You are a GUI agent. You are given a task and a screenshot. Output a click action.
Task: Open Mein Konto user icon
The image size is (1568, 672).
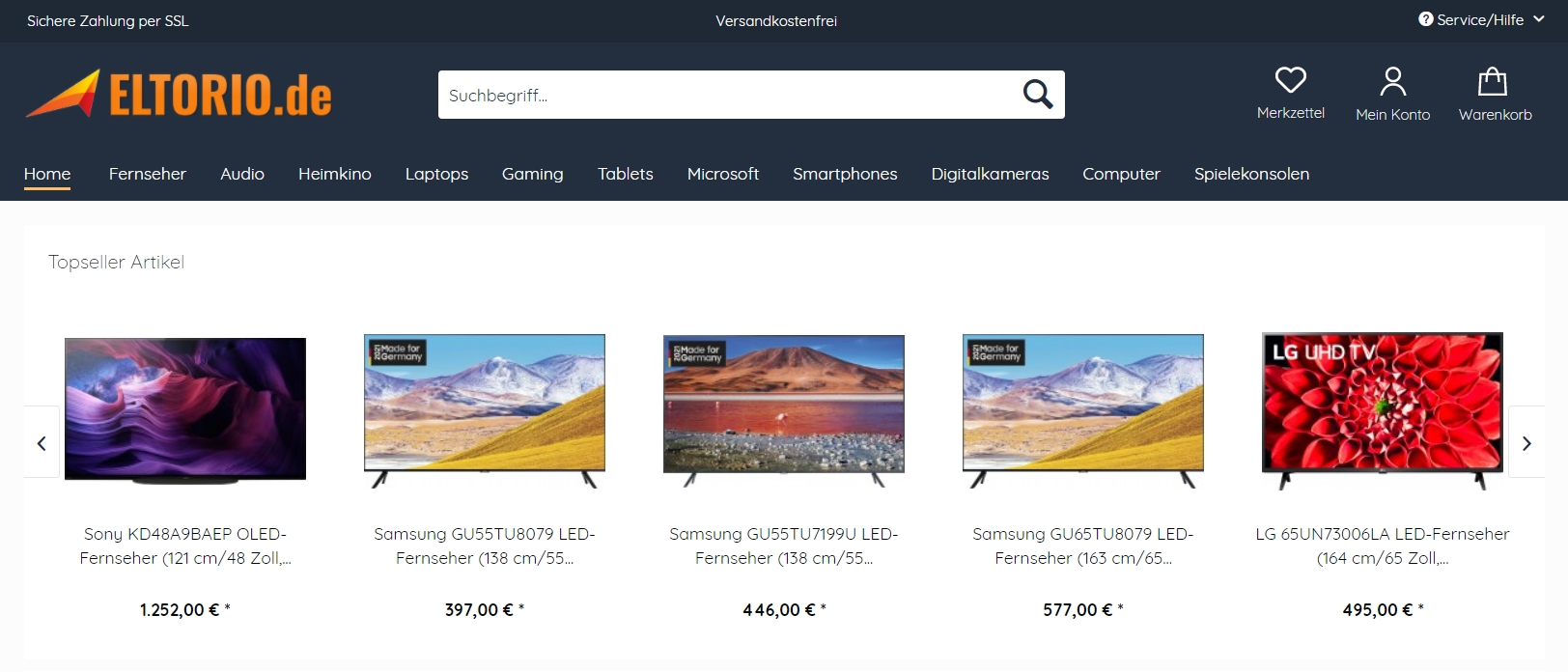[1392, 81]
